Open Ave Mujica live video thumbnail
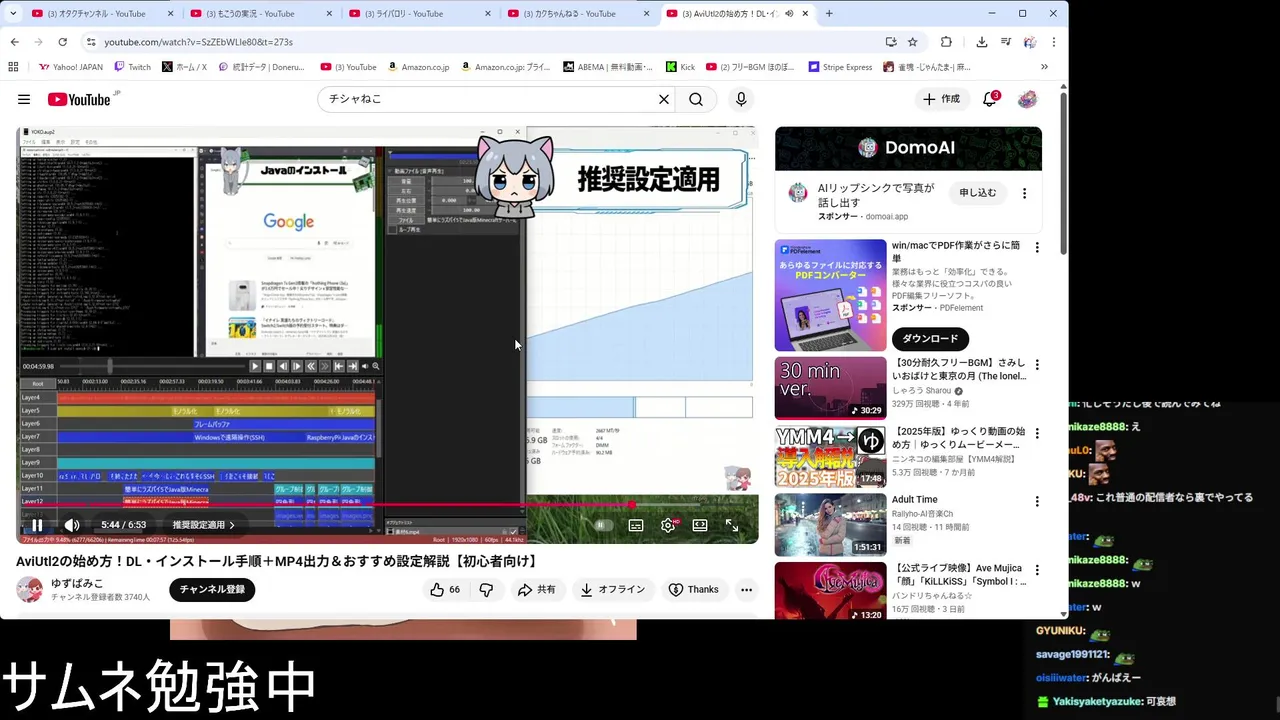Viewport: 1280px width, 720px height. click(830, 591)
